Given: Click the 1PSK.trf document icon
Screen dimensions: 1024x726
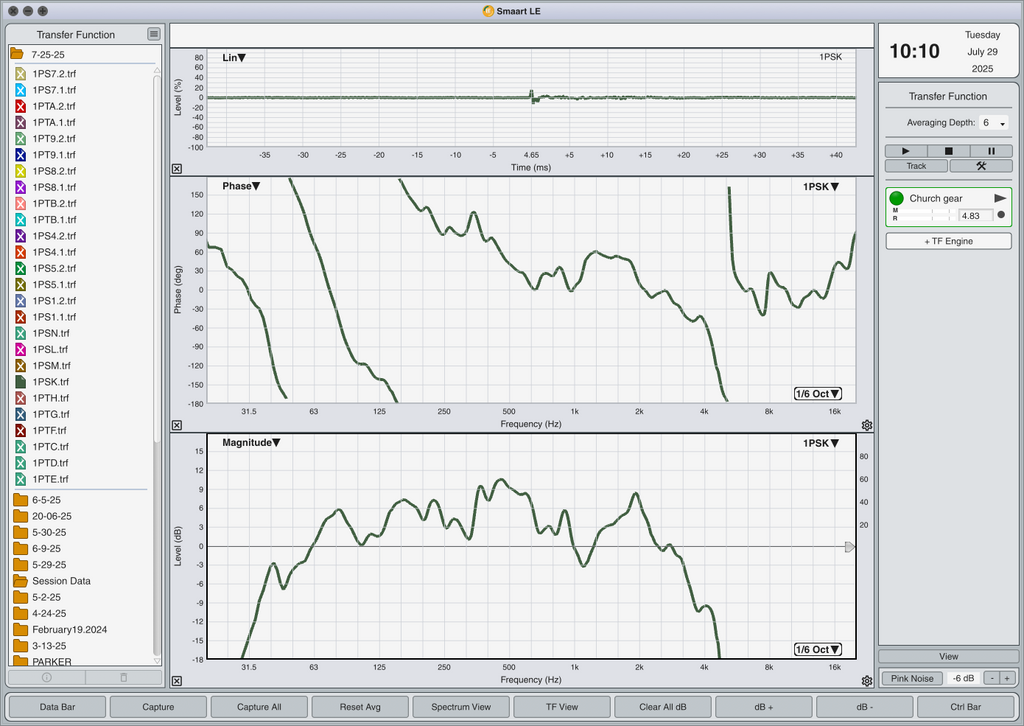Looking at the screenshot, I should point(20,382).
